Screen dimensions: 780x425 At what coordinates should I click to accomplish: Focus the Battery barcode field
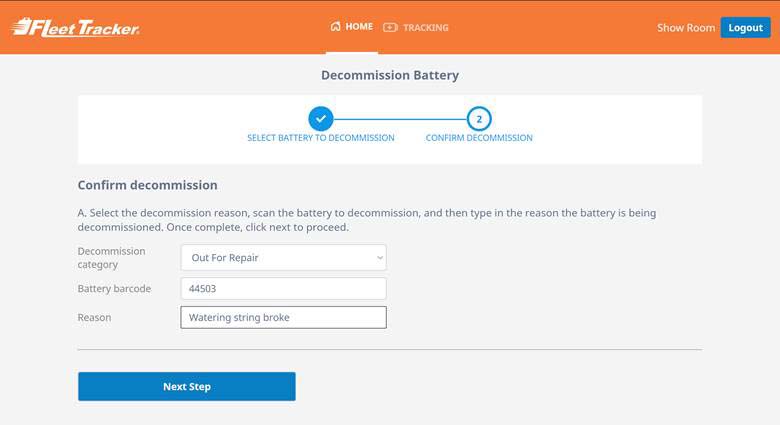(x=282, y=289)
